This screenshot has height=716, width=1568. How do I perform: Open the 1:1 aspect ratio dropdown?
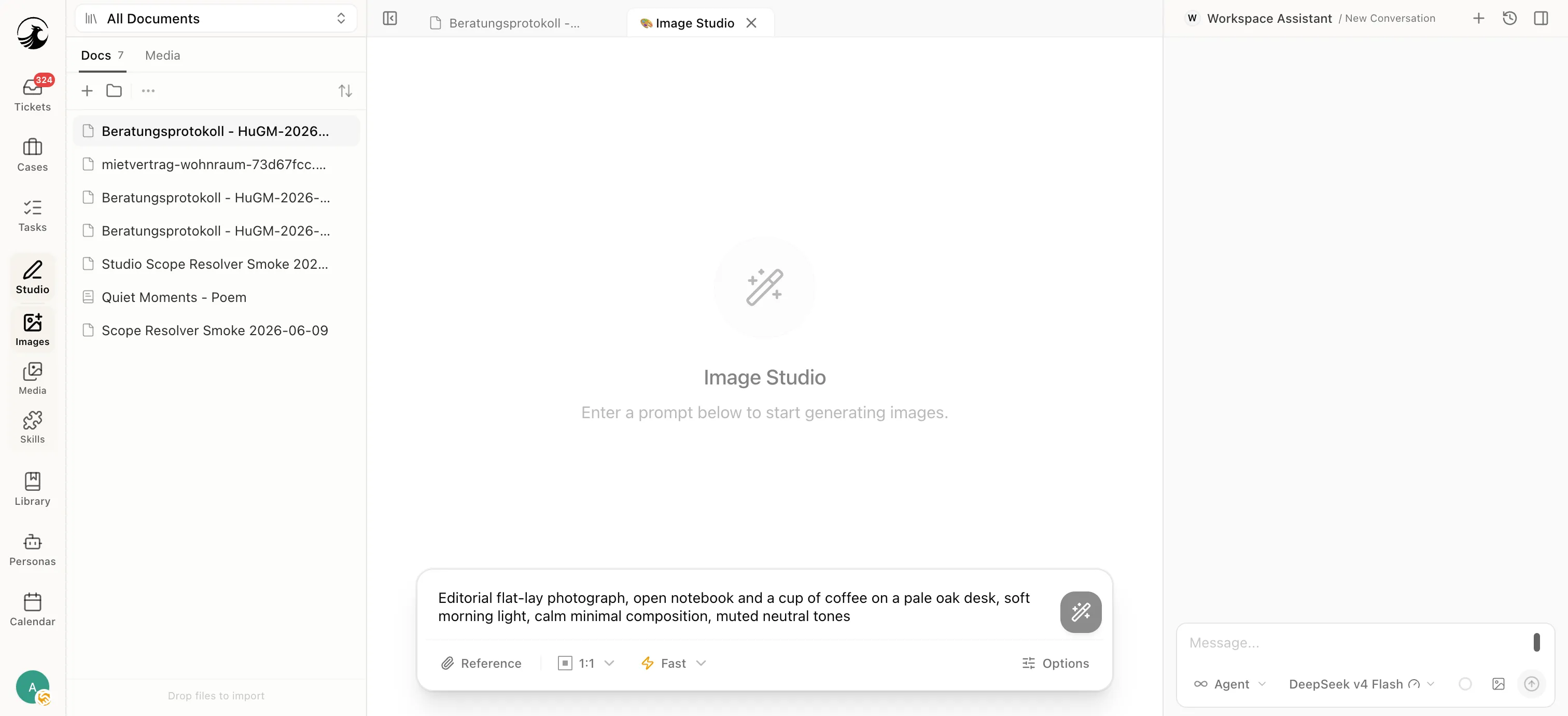[x=586, y=663]
